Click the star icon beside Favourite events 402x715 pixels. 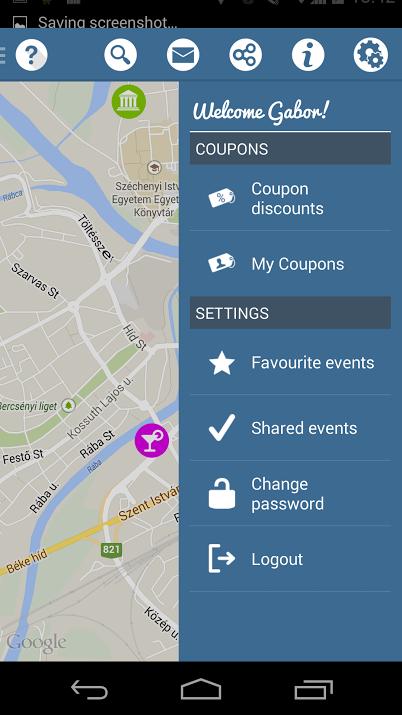tap(222, 363)
